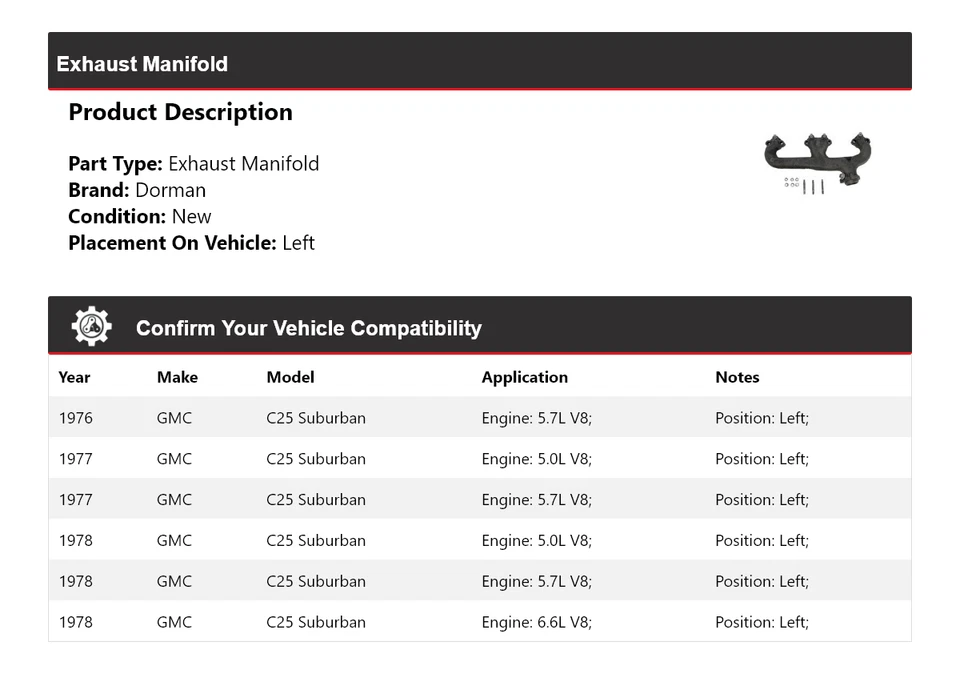Click the Brand: Dorman text

point(137,190)
